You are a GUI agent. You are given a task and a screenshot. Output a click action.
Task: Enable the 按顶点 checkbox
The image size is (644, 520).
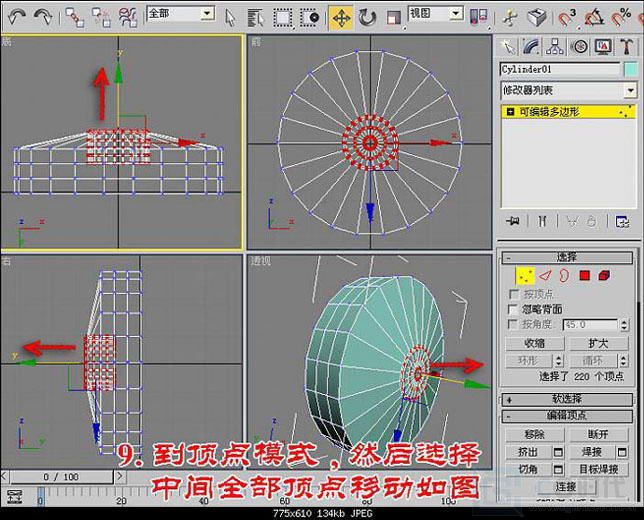(513, 295)
